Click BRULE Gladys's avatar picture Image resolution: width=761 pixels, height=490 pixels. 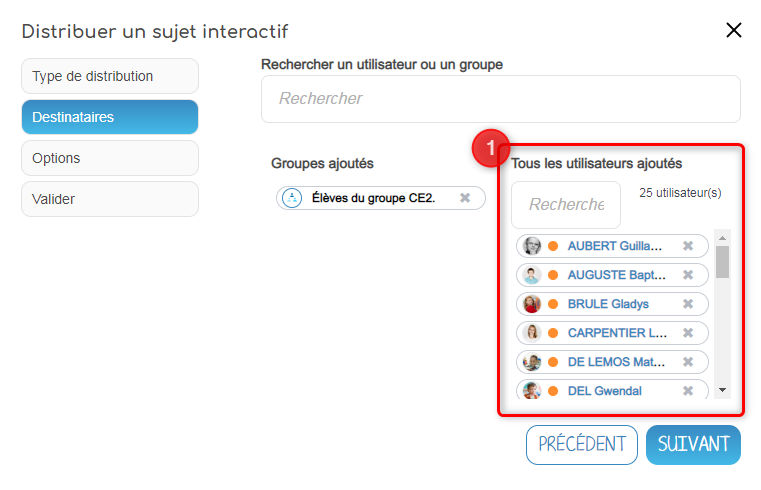pyautogui.click(x=532, y=304)
